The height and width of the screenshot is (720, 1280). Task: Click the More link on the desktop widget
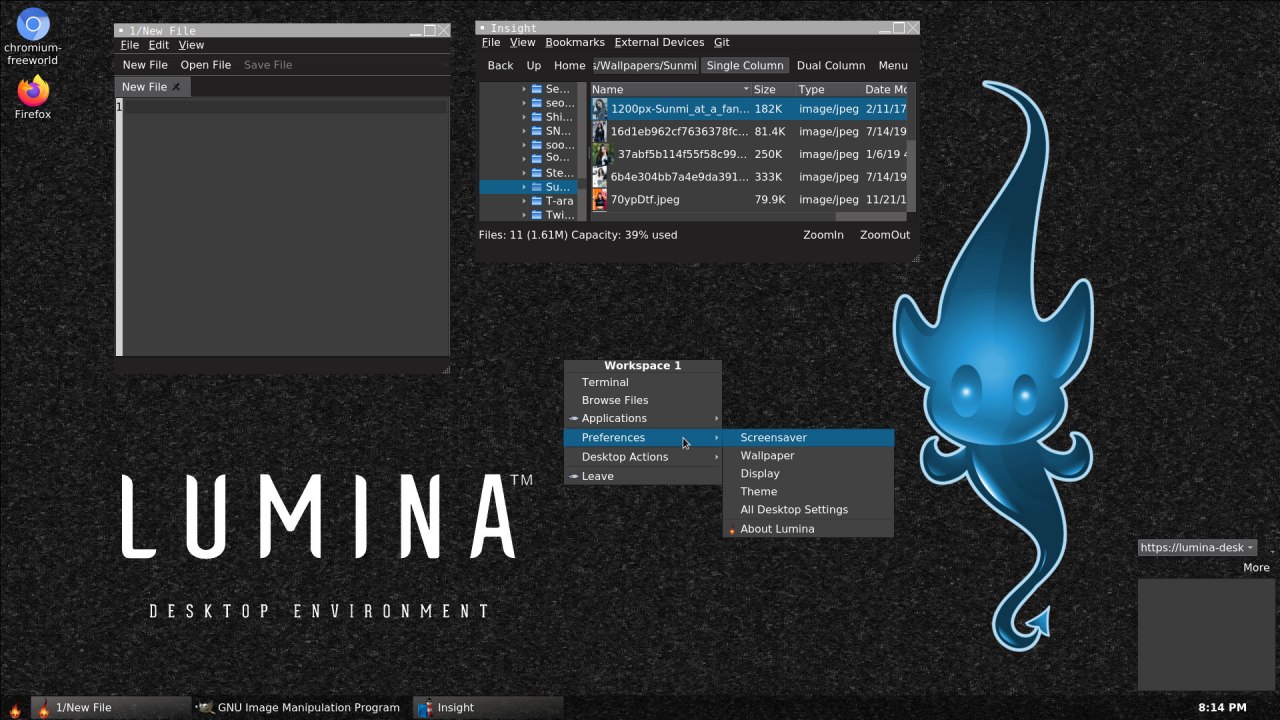click(x=1256, y=568)
